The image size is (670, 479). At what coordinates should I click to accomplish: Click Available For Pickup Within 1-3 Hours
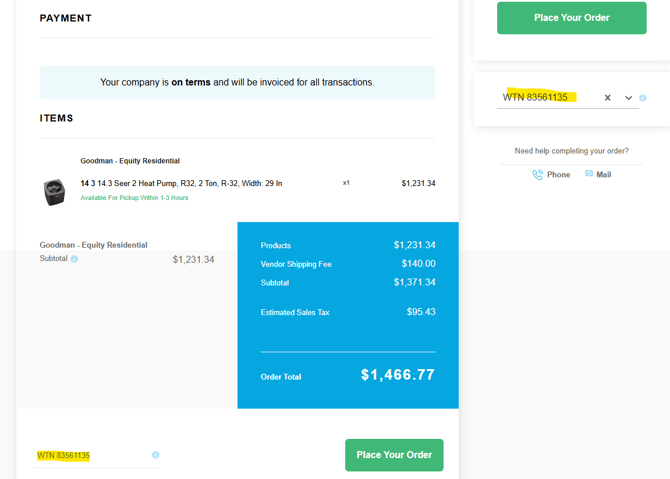click(134, 198)
